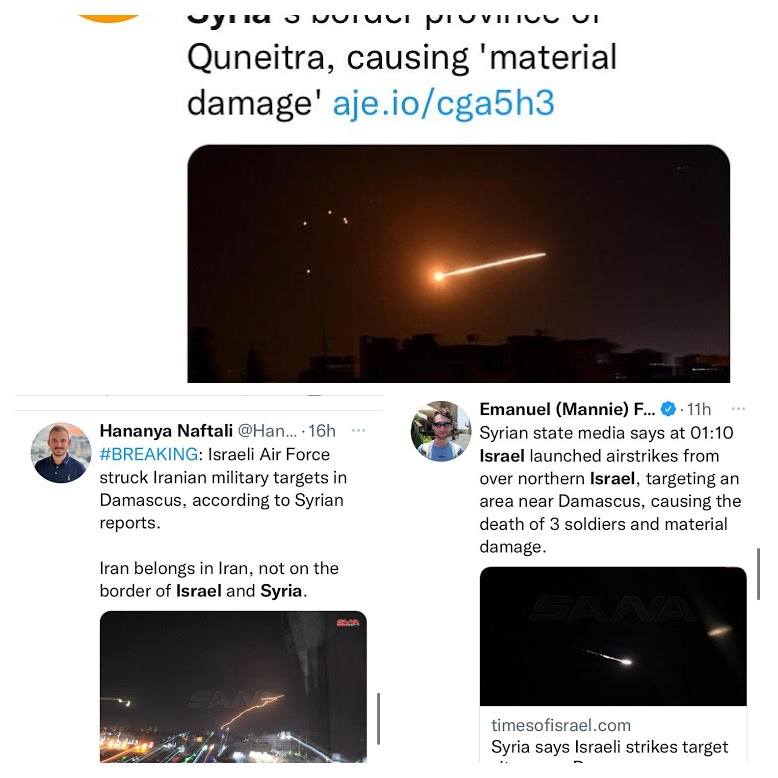Click the blue verified badge beside Emanuel

click(x=668, y=409)
